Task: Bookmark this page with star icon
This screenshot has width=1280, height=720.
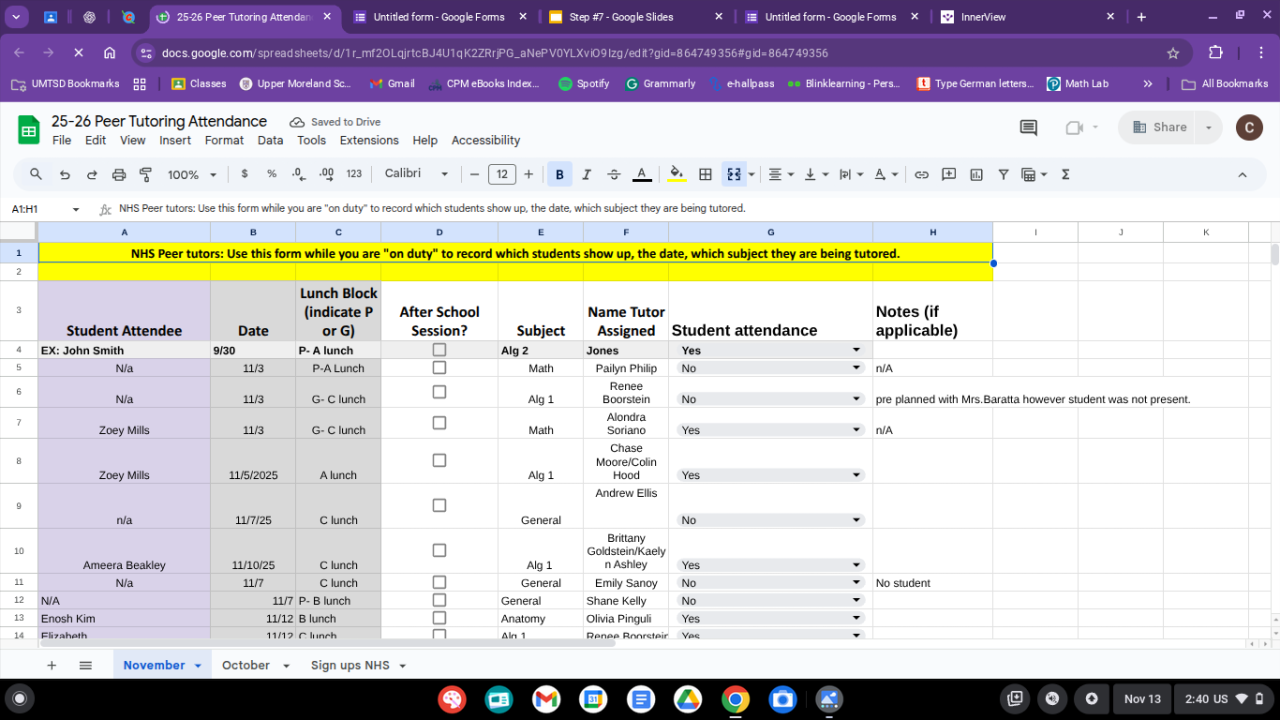Action: point(1173,53)
